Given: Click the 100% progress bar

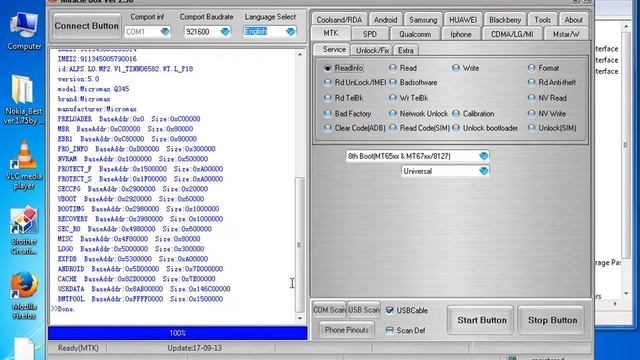Looking at the screenshot, I should 178,333.
